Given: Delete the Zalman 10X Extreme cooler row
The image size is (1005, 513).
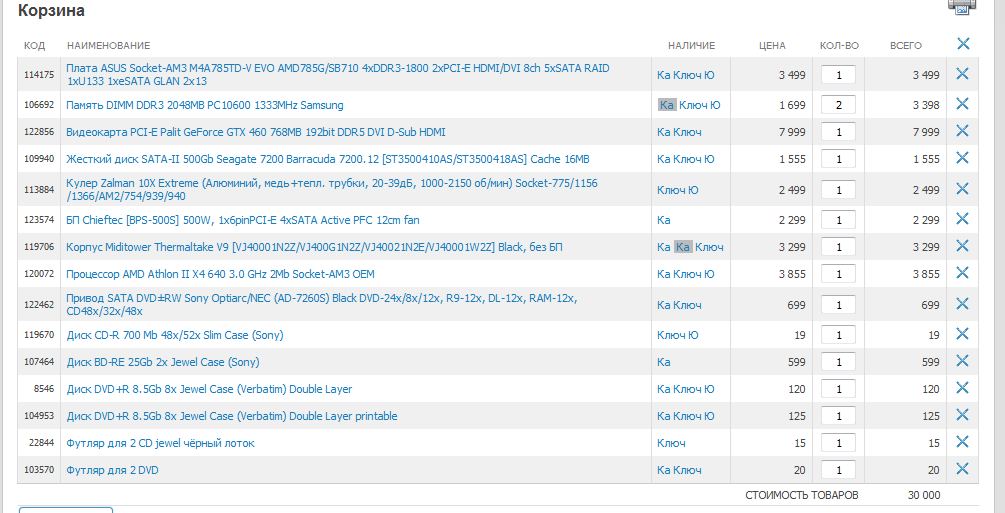Looking at the screenshot, I should click(x=962, y=189).
